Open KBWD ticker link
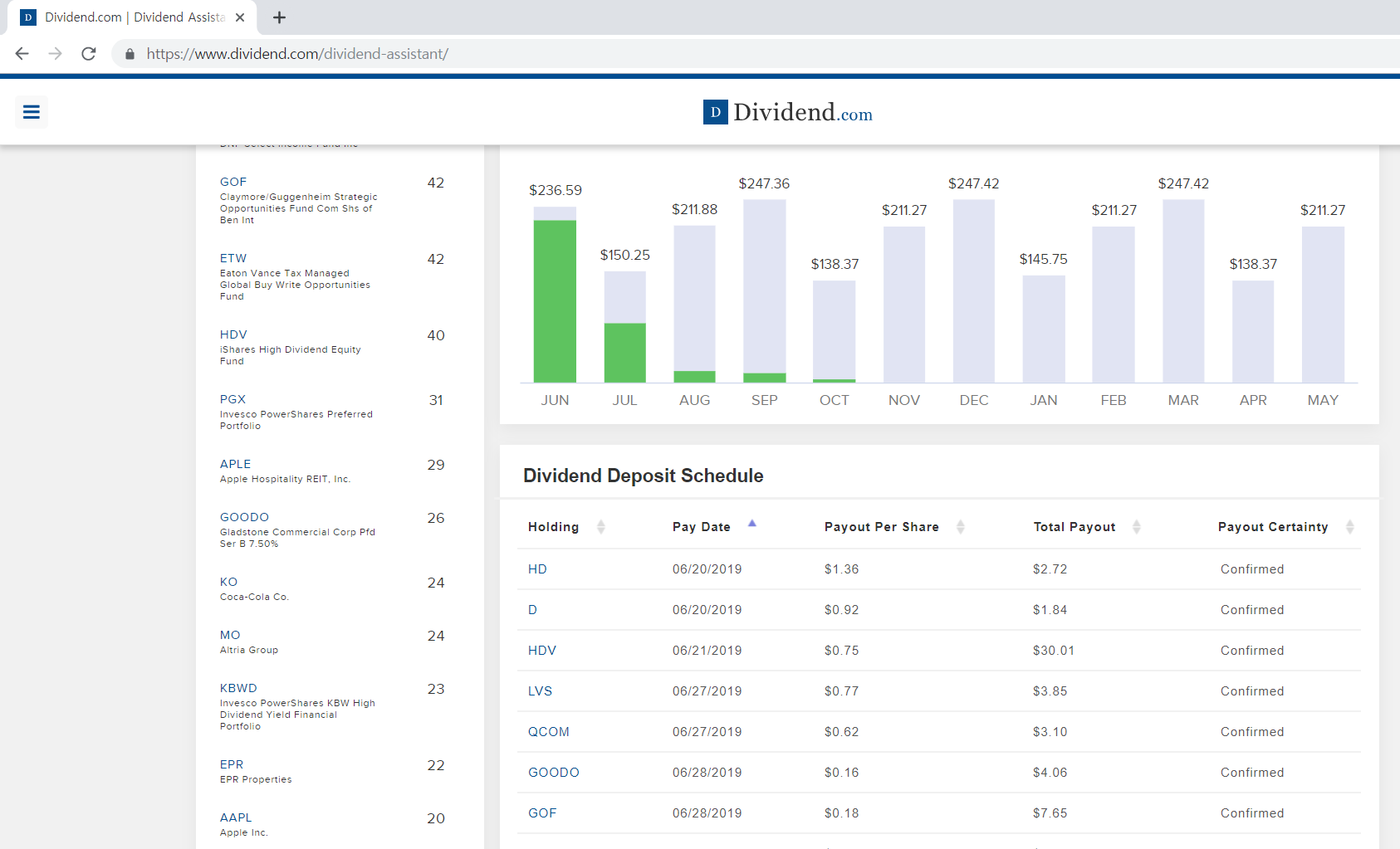1400x849 pixels. point(238,688)
